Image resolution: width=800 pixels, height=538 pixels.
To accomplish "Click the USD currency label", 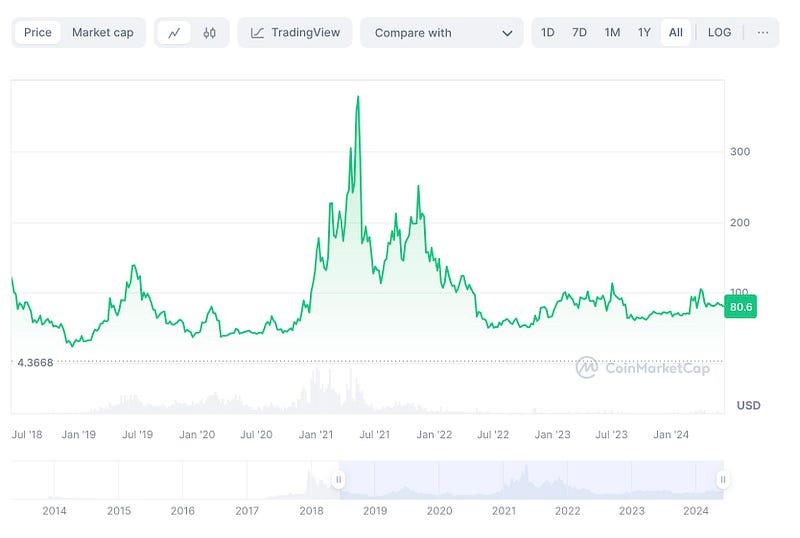I will click(x=748, y=405).
